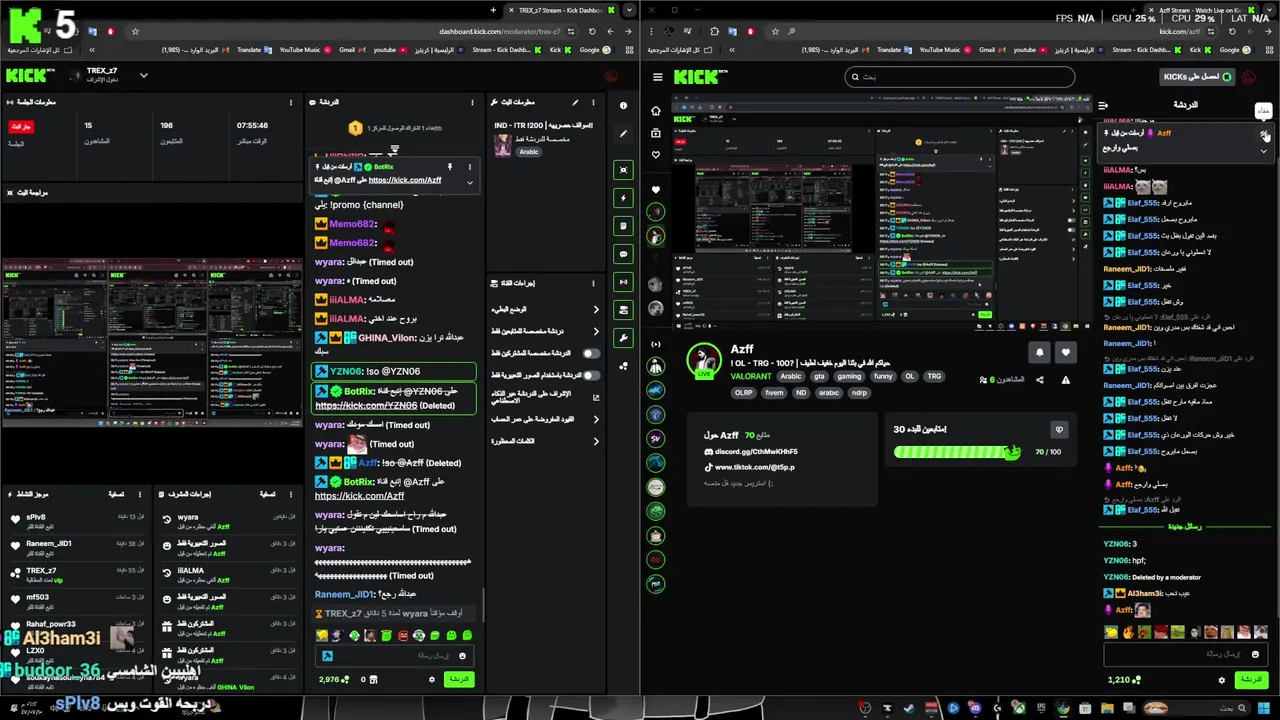Click the gaming tag chip
Screen dimensions: 1280x720
pyautogui.click(x=849, y=377)
